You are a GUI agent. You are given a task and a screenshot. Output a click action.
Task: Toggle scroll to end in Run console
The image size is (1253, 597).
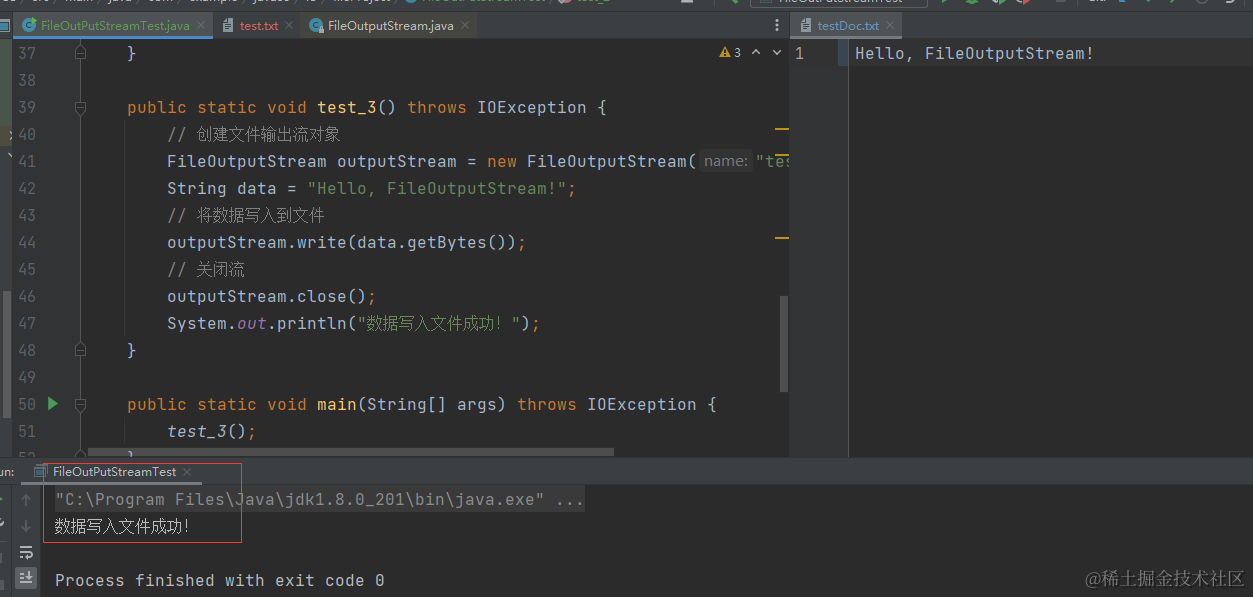pos(26,578)
